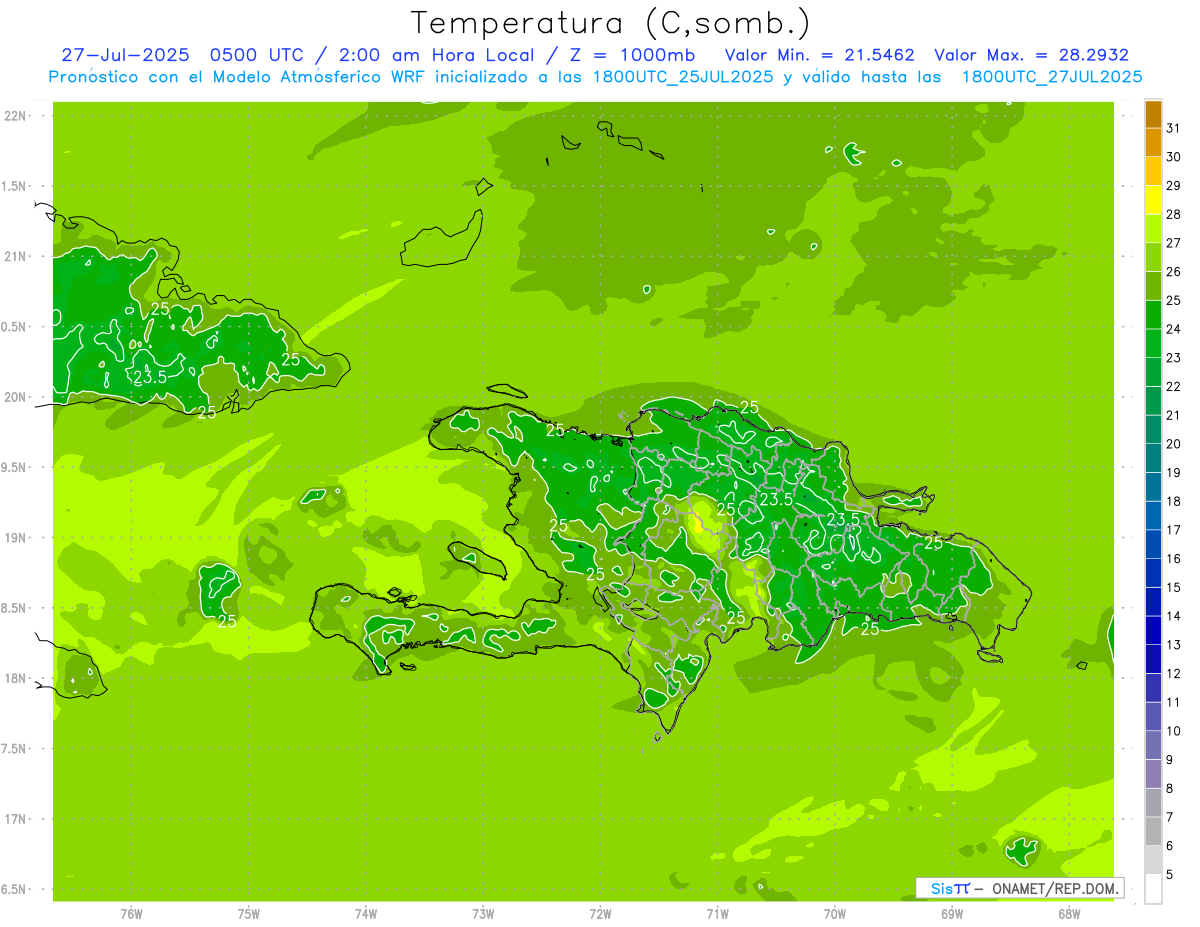The width and height of the screenshot is (1200, 927).
Task: Click the colorbar label '28'
Action: pos(1174,214)
